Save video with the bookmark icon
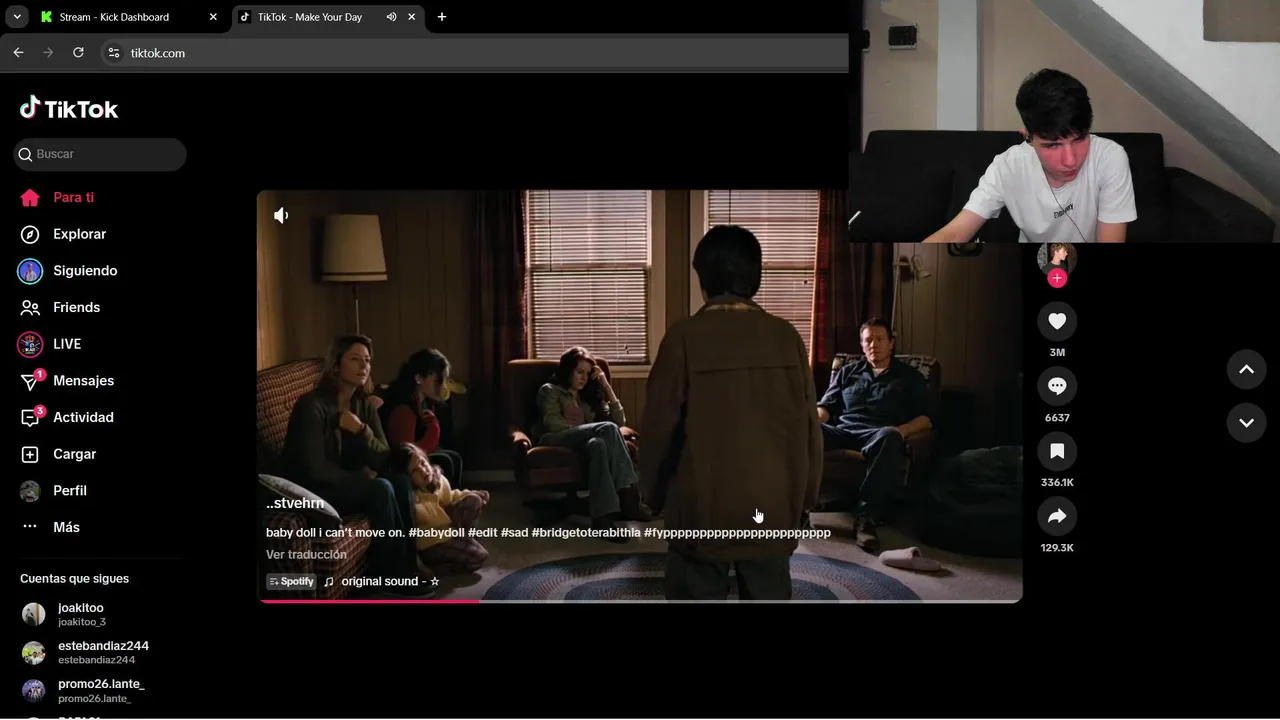The height and width of the screenshot is (720, 1280). 1057,451
